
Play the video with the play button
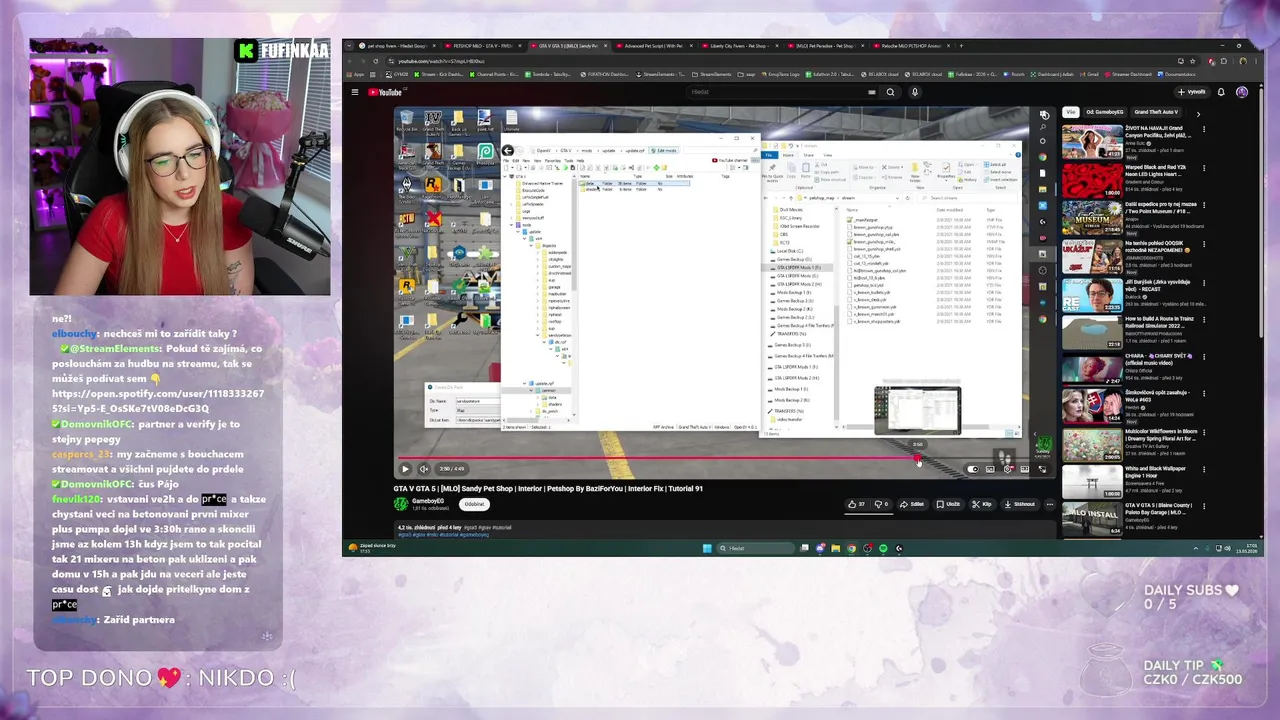pyautogui.click(x=405, y=469)
